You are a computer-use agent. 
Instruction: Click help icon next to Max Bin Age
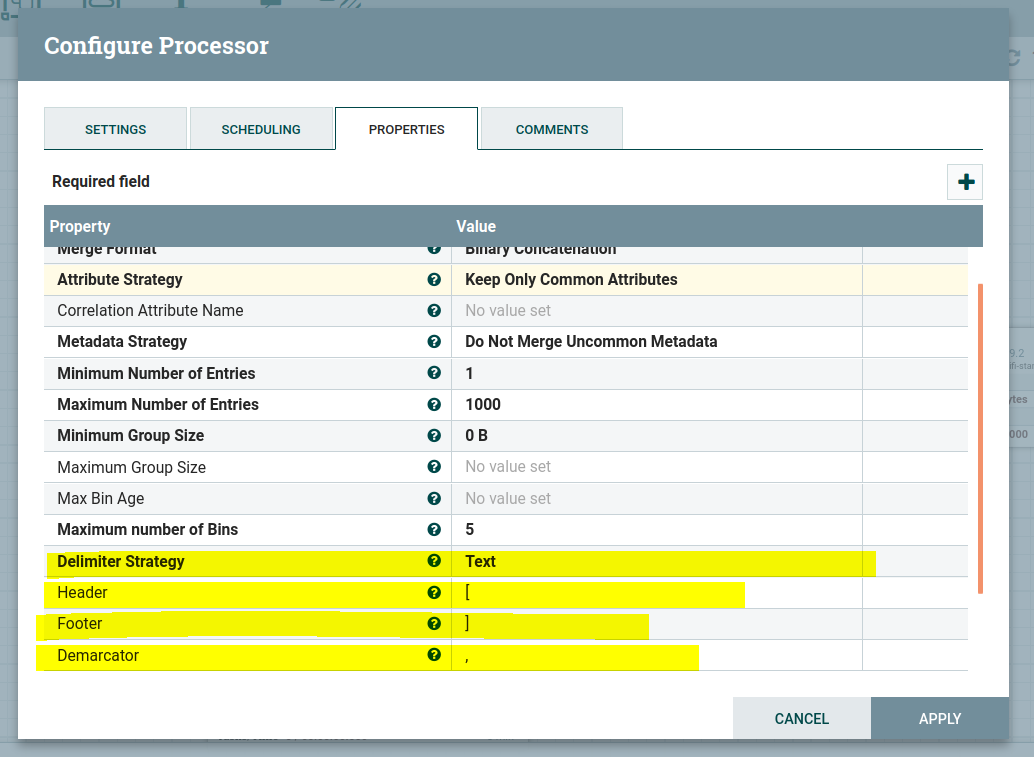pos(434,498)
